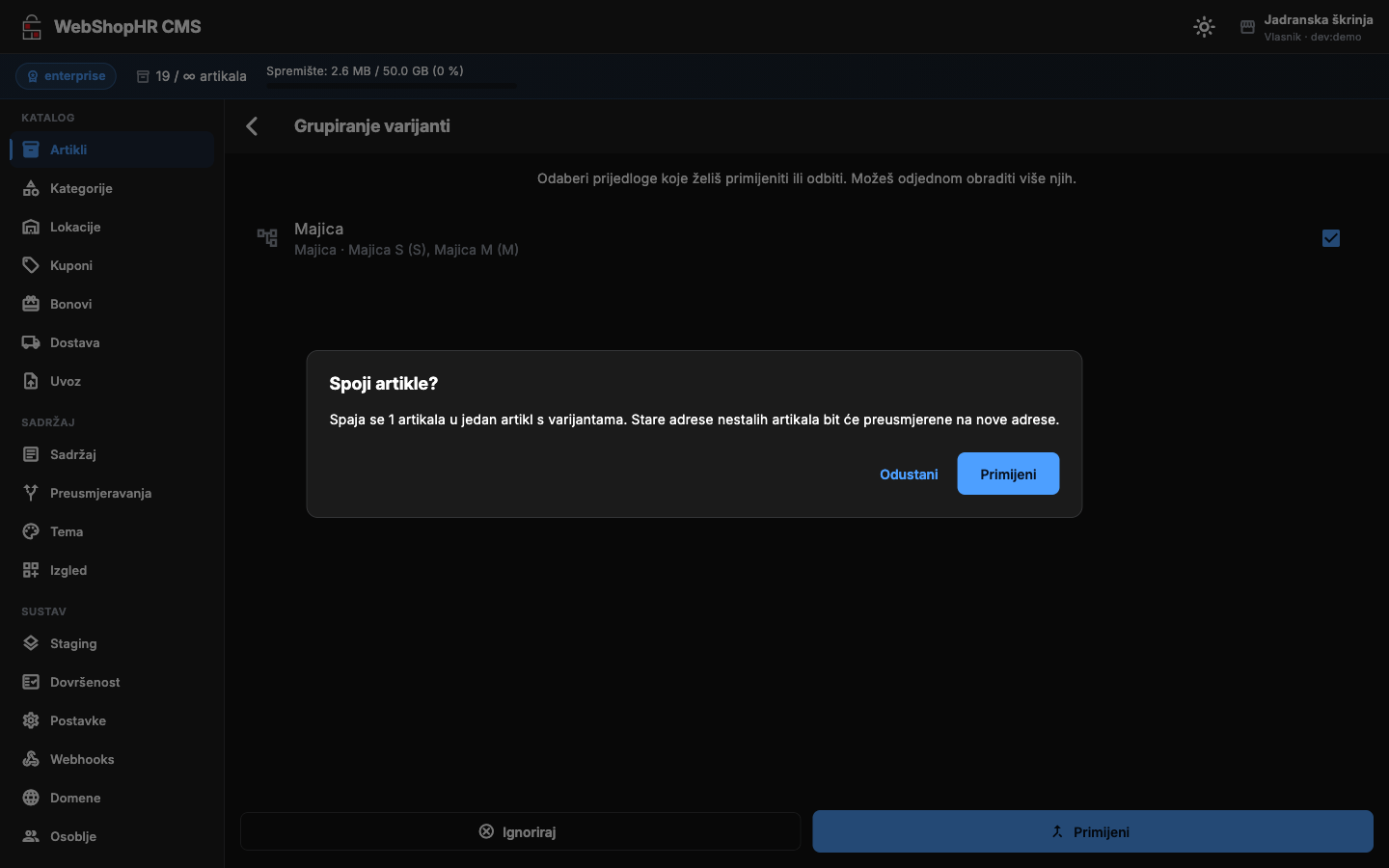This screenshot has width=1389, height=868.
Task: Click the bottom Ignoriraj button
Action: tap(520, 831)
